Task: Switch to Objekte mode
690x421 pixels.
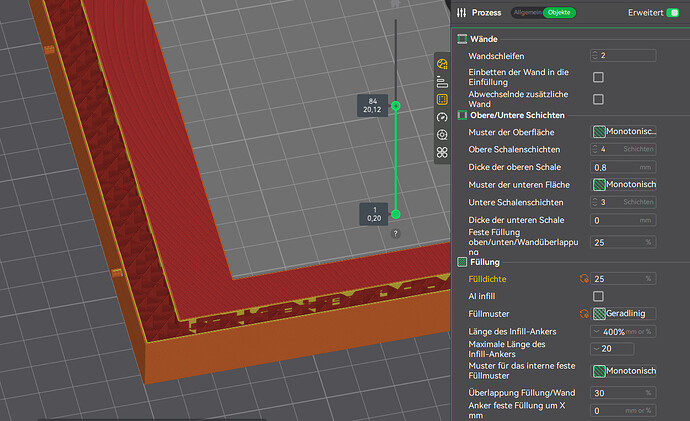Action: 559,13
